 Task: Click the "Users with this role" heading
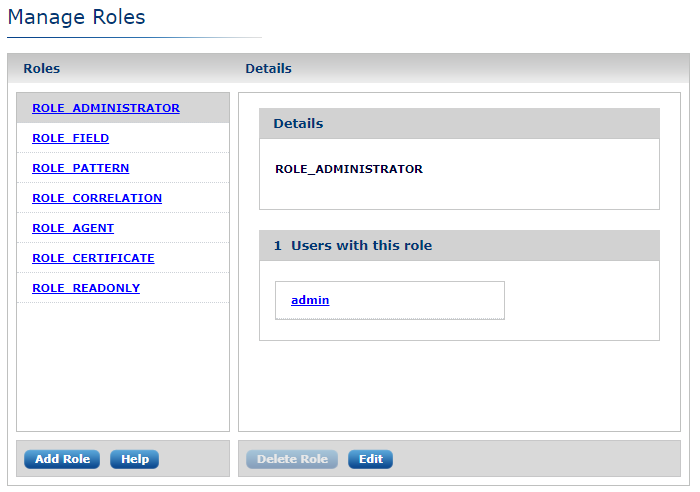[361, 245]
